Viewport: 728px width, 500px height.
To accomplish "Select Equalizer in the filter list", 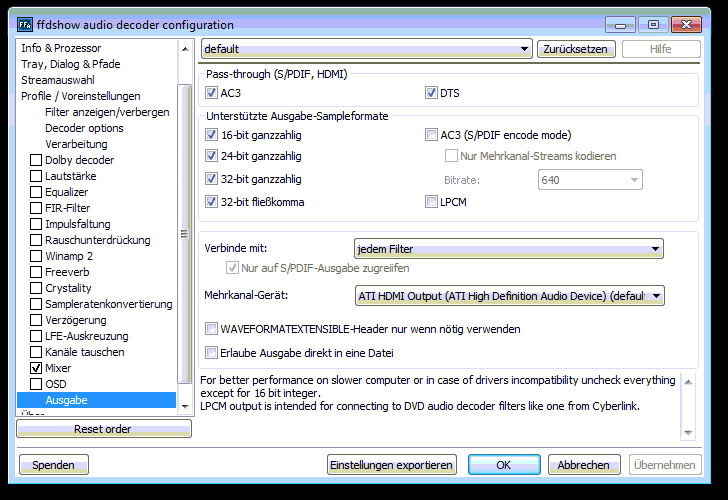I will click(66, 192).
